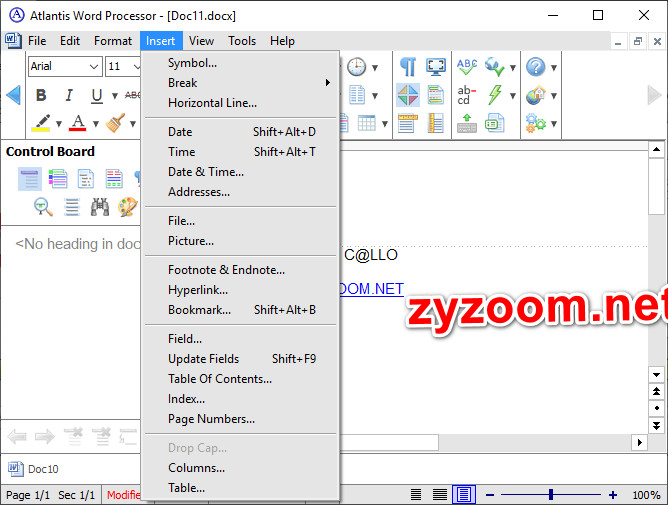Click magnifier icon in Control Board
This screenshot has width=668, height=505.
43,207
